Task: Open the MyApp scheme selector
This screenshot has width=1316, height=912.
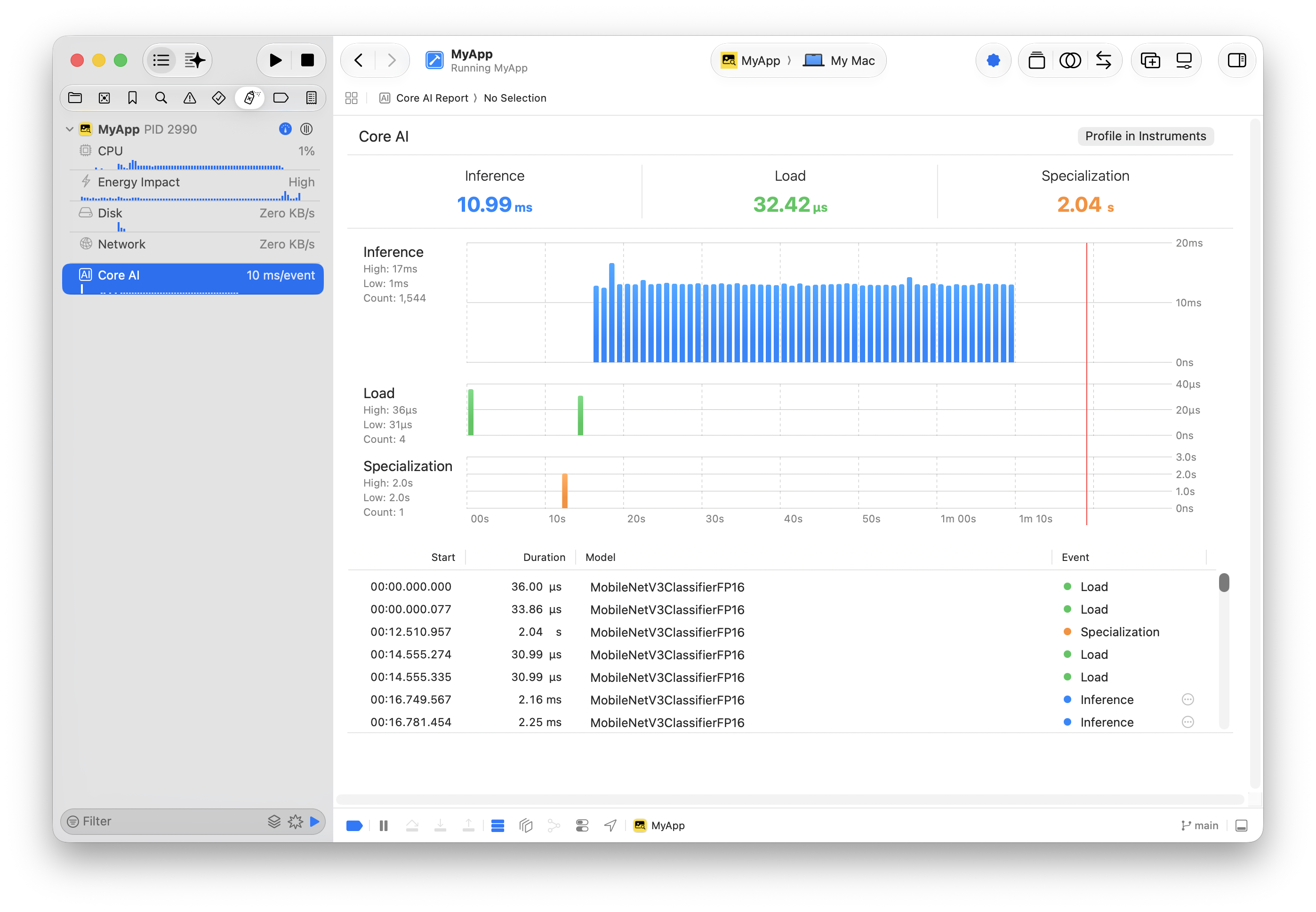Action: click(751, 61)
